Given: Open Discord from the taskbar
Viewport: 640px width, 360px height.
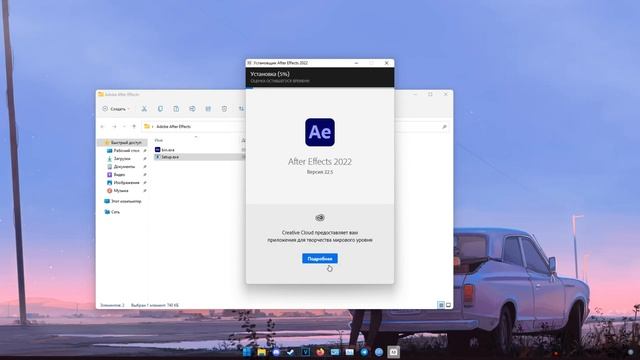Looking at the screenshot, I should 276,352.
